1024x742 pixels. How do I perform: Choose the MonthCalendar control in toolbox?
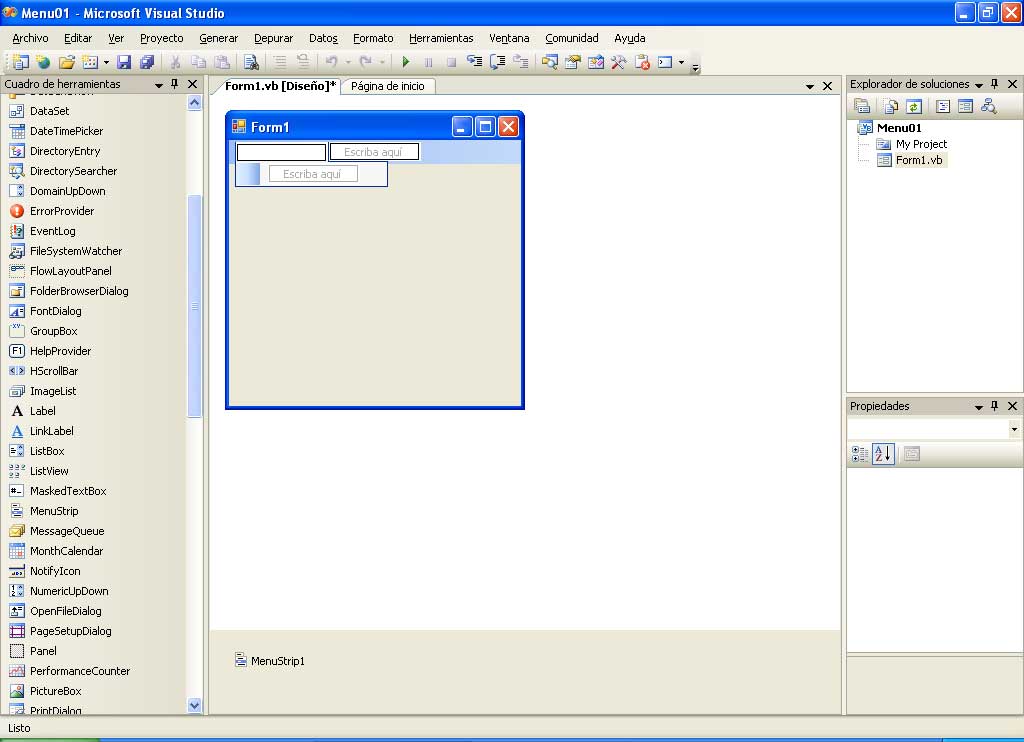tap(66, 551)
